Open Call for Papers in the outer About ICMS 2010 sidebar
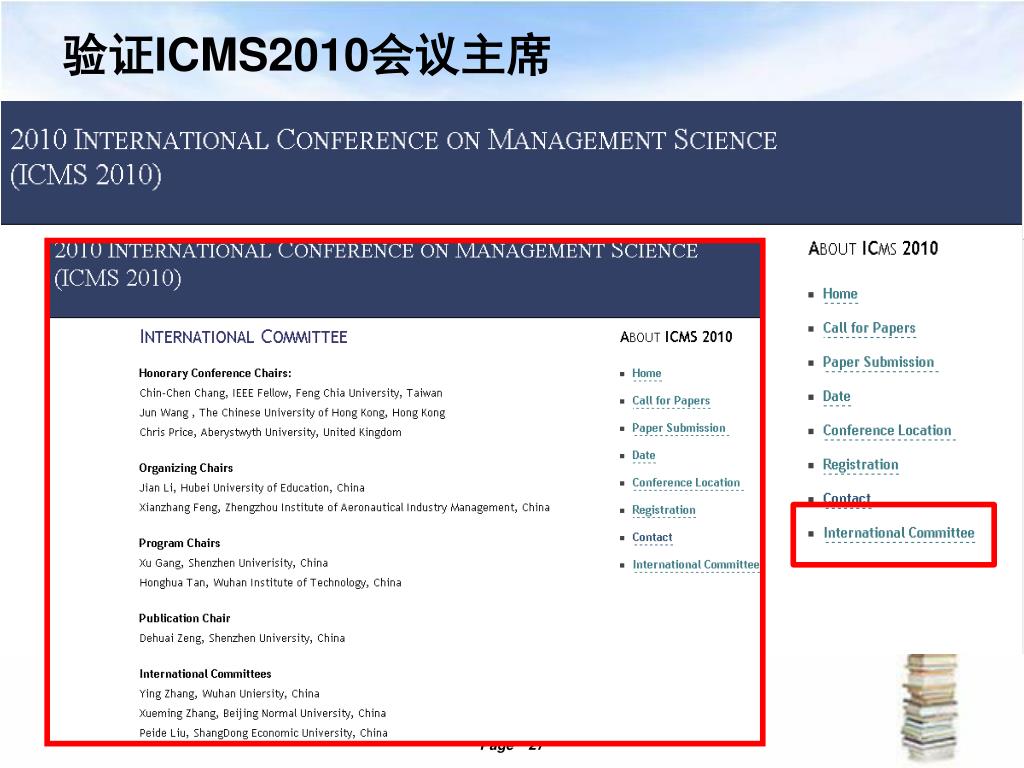Viewport: 1024px width, 768px height. pos(869,328)
